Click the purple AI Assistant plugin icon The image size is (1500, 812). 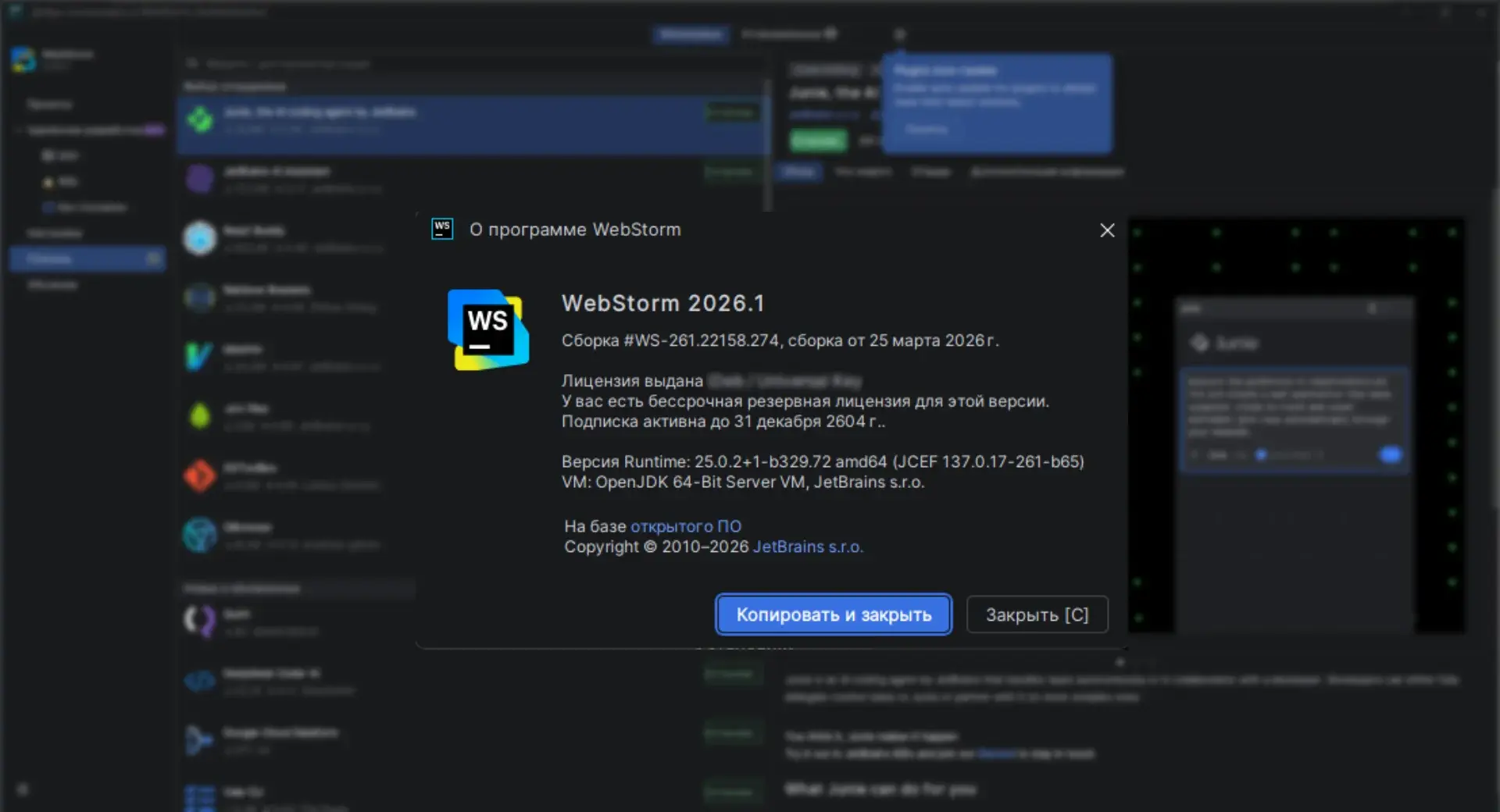point(200,179)
